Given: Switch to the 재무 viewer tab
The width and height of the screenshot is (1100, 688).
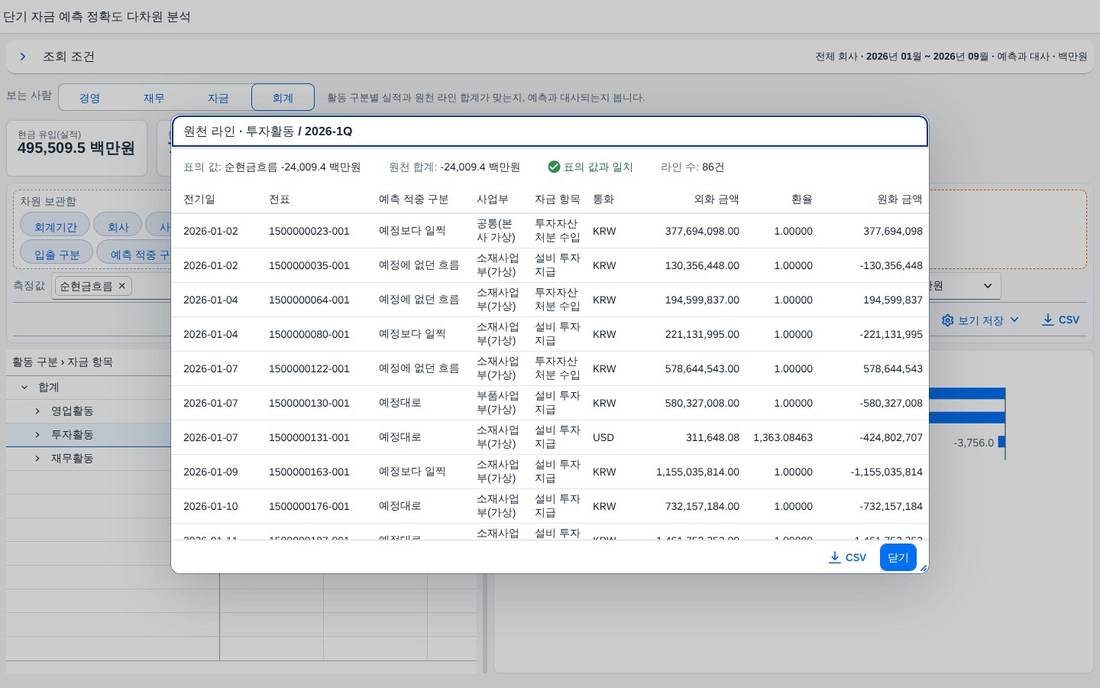Looking at the screenshot, I should click(x=154, y=98).
